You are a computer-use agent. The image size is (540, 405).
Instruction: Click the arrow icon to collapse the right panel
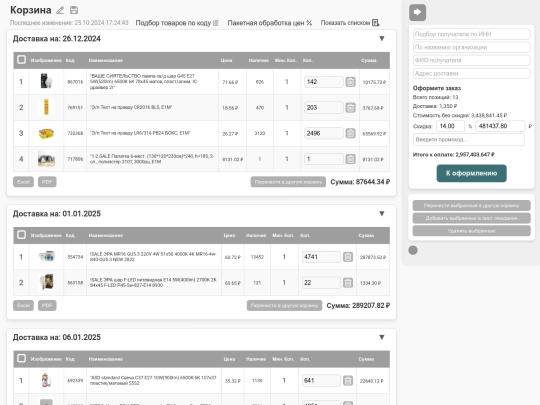click(x=417, y=12)
